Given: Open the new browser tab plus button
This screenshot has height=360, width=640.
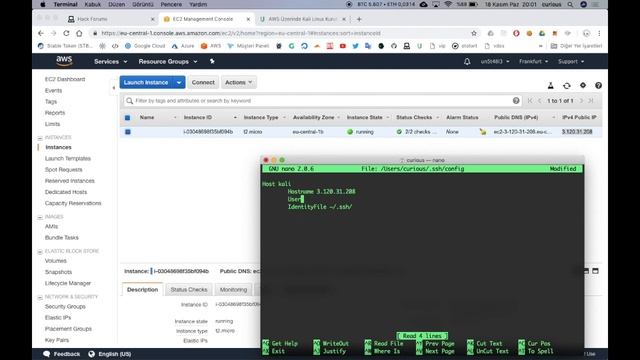Looking at the screenshot, I should [359, 19].
